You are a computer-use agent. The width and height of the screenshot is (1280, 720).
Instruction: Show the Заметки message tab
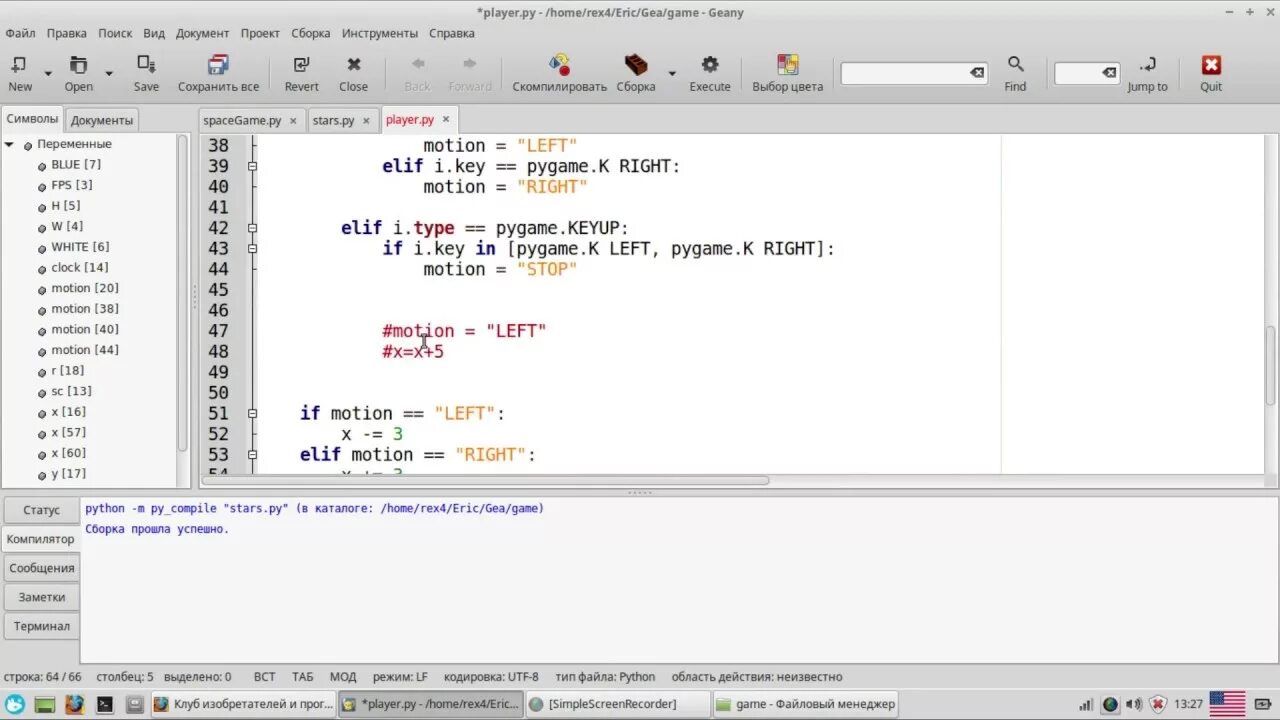click(41, 597)
